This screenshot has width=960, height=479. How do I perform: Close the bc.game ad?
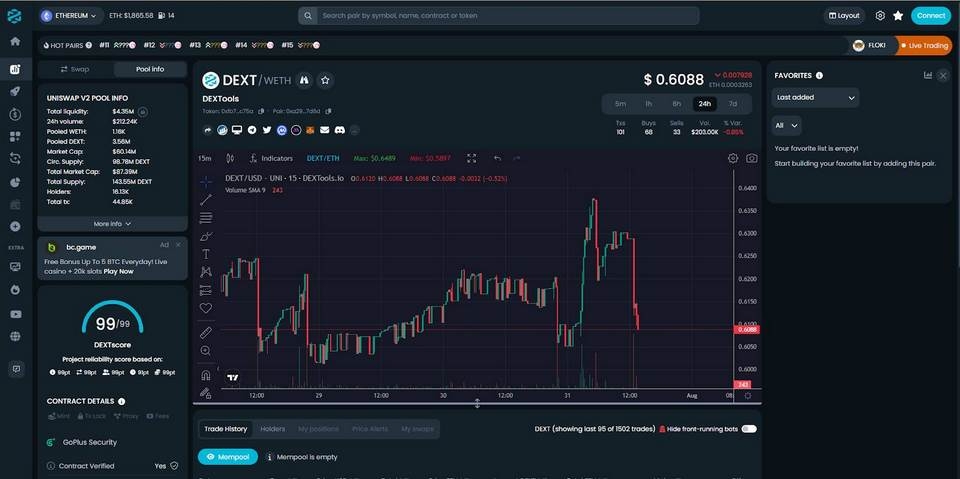coord(178,245)
